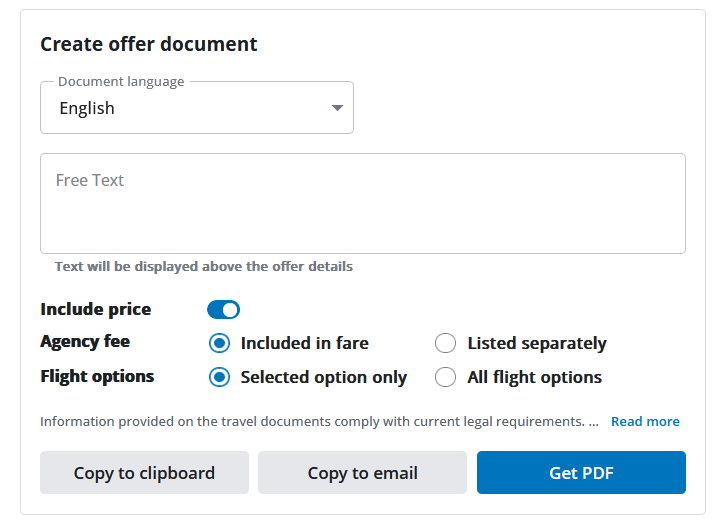
Task: Click the arrow beside English
Action: click(338, 108)
